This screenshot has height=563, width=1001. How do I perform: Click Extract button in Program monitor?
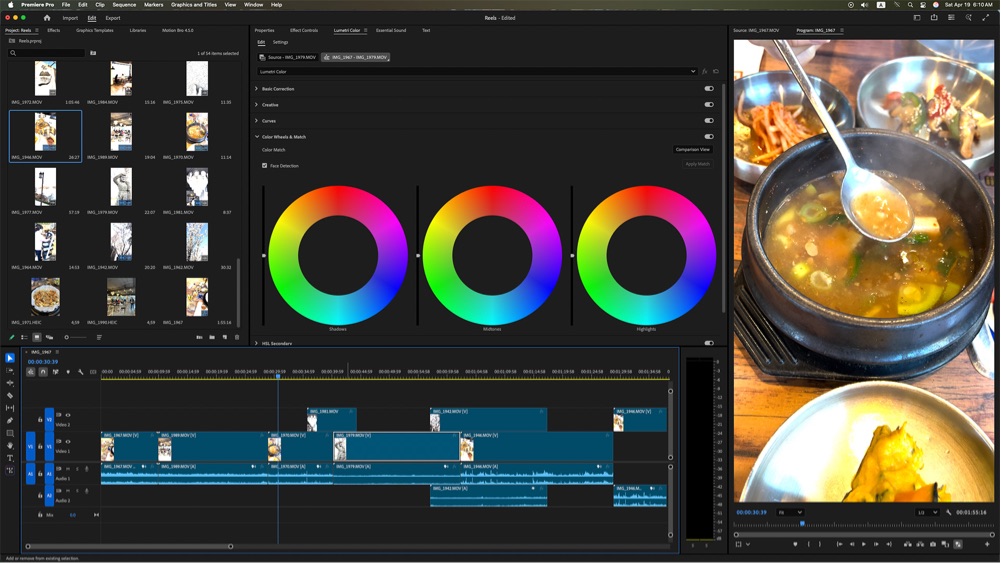[x=920, y=544]
